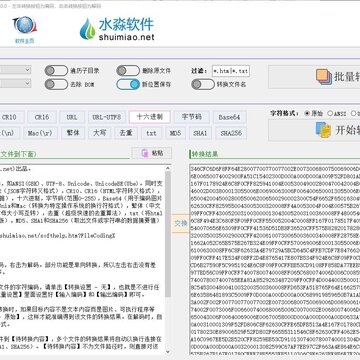This screenshot has height=360, width=360.
Task: Click the 过滤 filter input field
Action: pos(231,71)
